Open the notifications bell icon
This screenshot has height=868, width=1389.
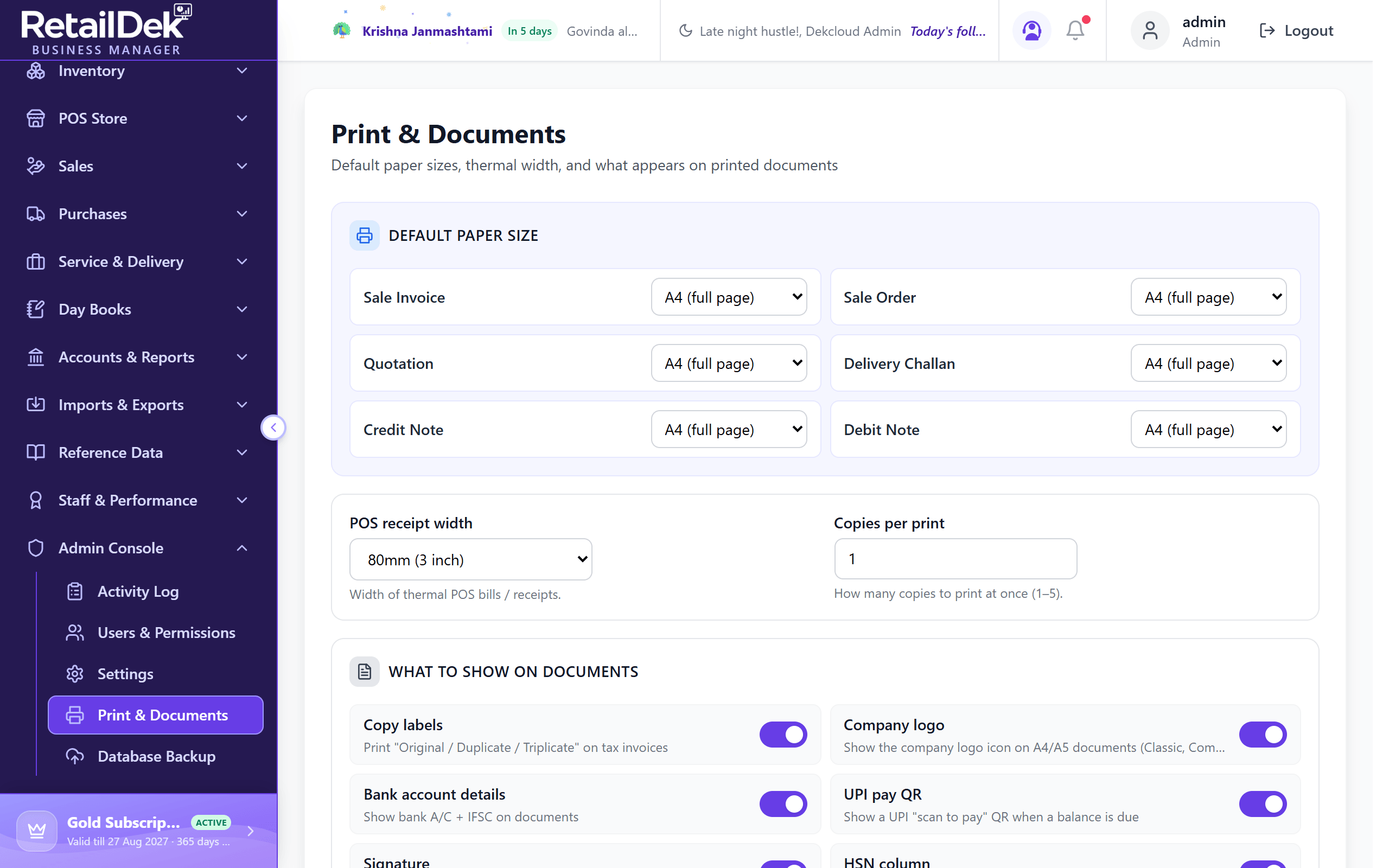[x=1075, y=30]
